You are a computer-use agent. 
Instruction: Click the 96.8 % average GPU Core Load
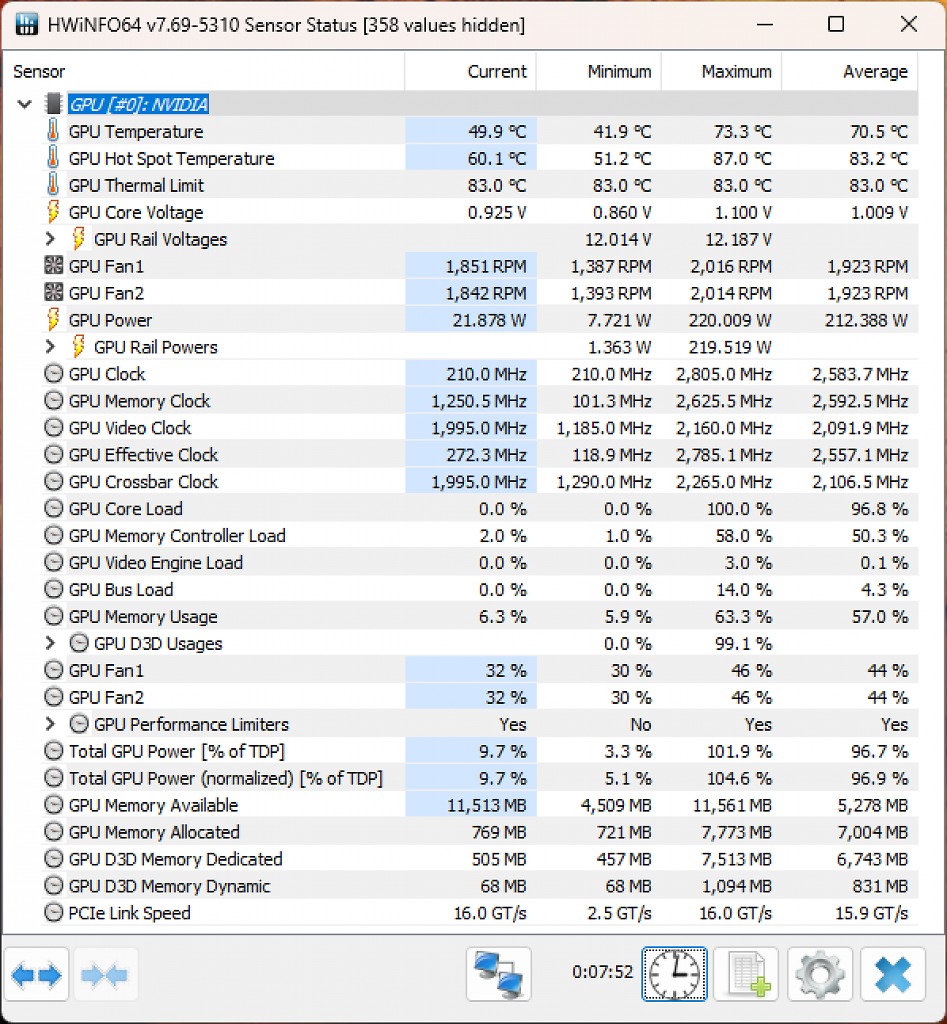pyautogui.click(x=879, y=509)
